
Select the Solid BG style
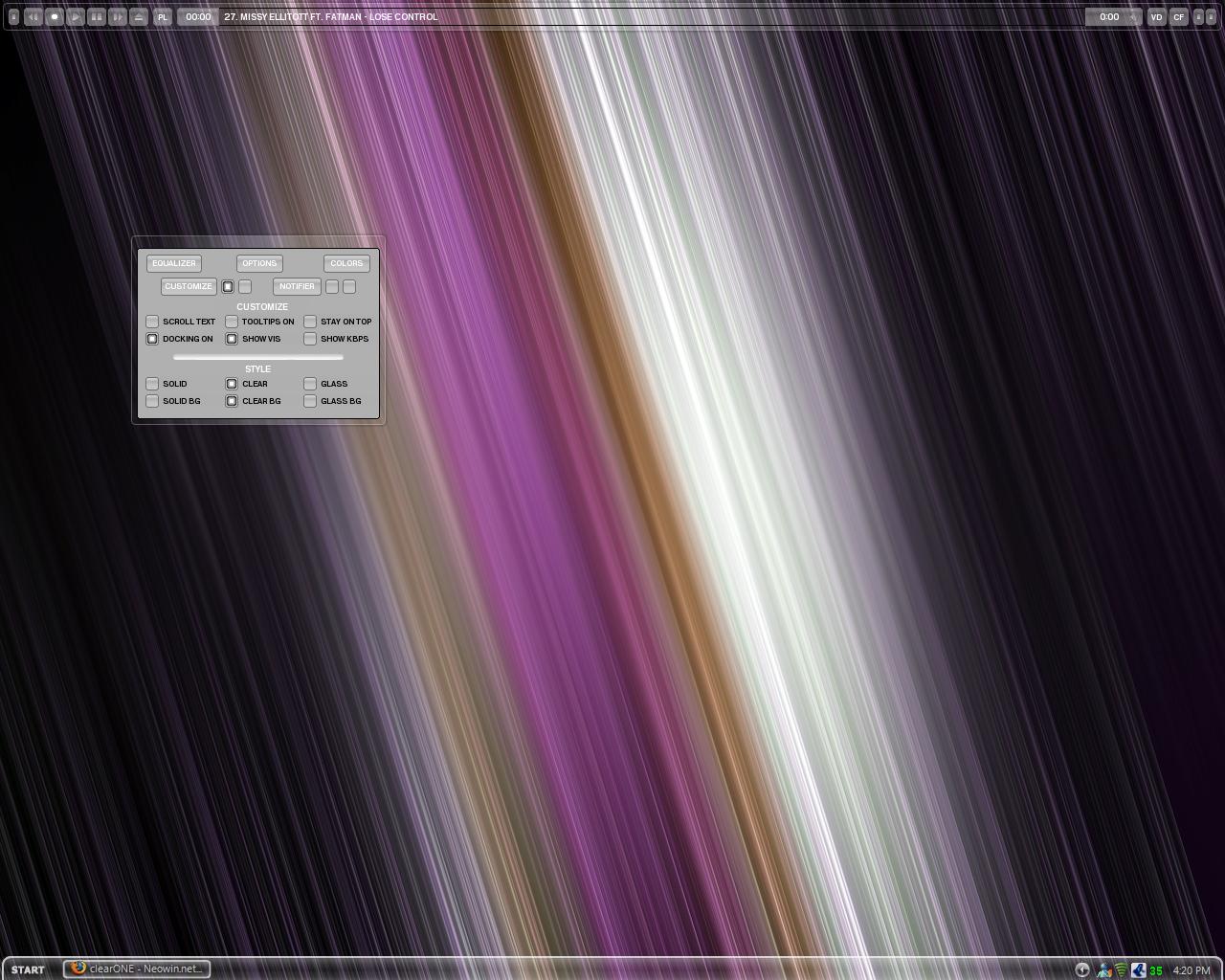tap(152, 401)
